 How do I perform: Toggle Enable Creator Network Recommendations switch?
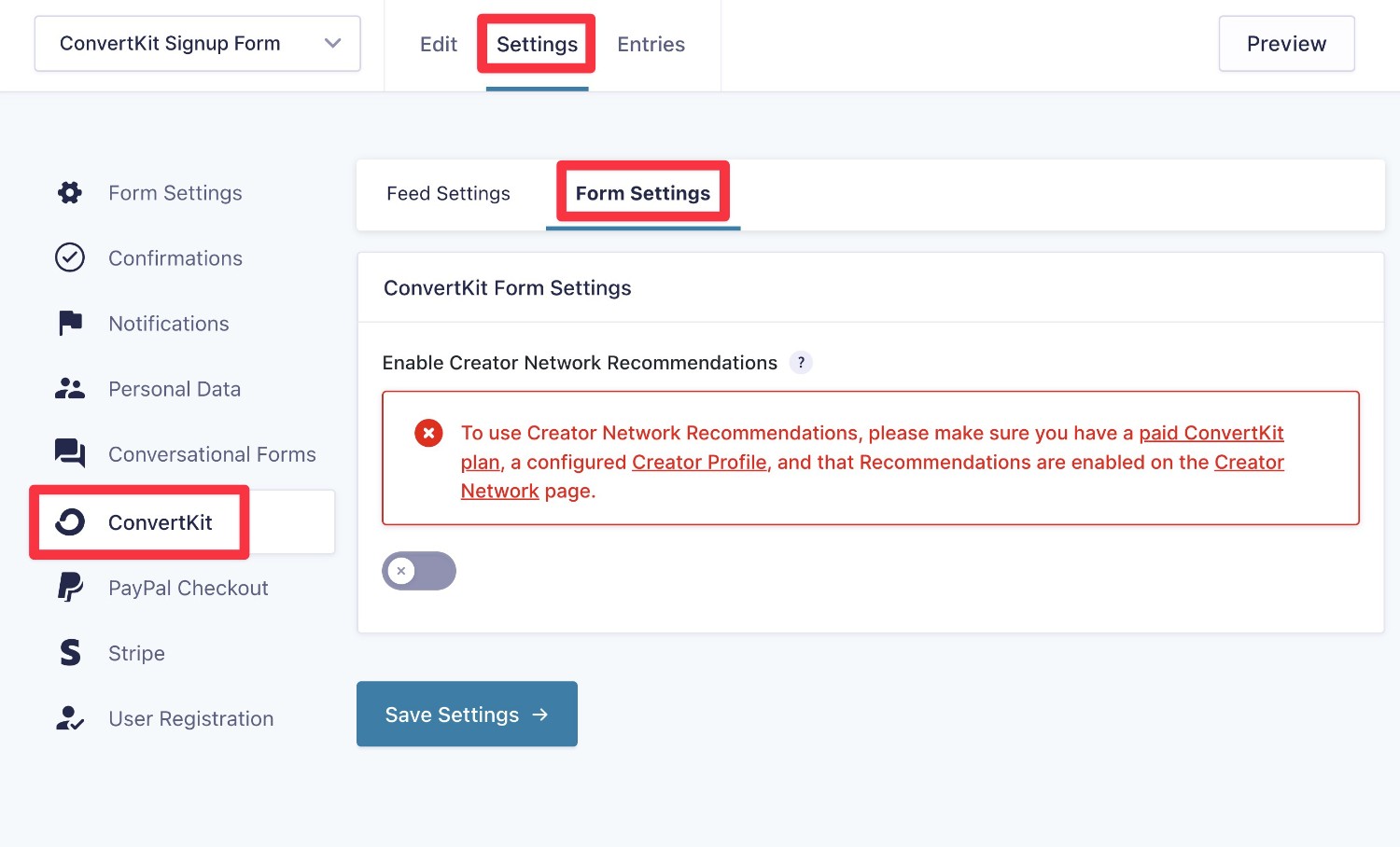coord(419,571)
